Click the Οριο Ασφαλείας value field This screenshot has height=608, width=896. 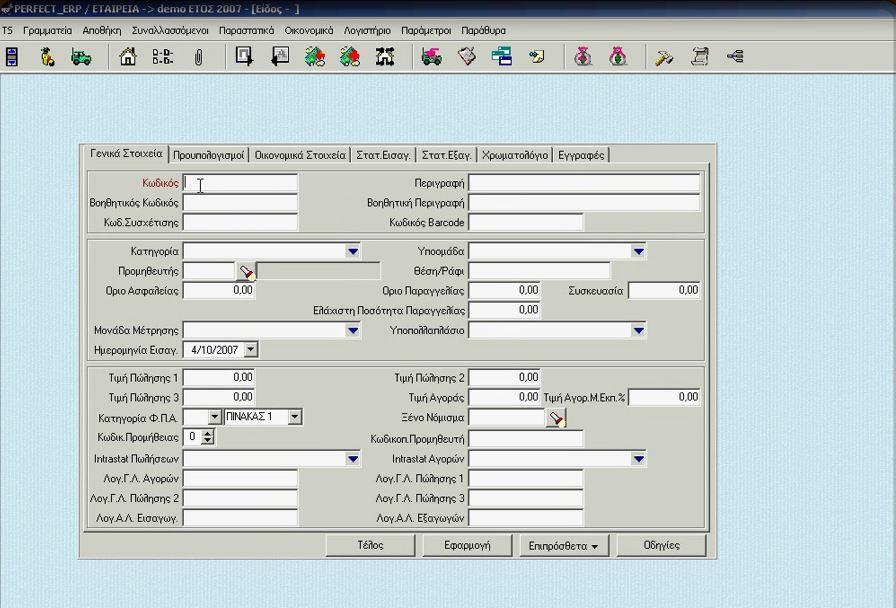[219, 290]
